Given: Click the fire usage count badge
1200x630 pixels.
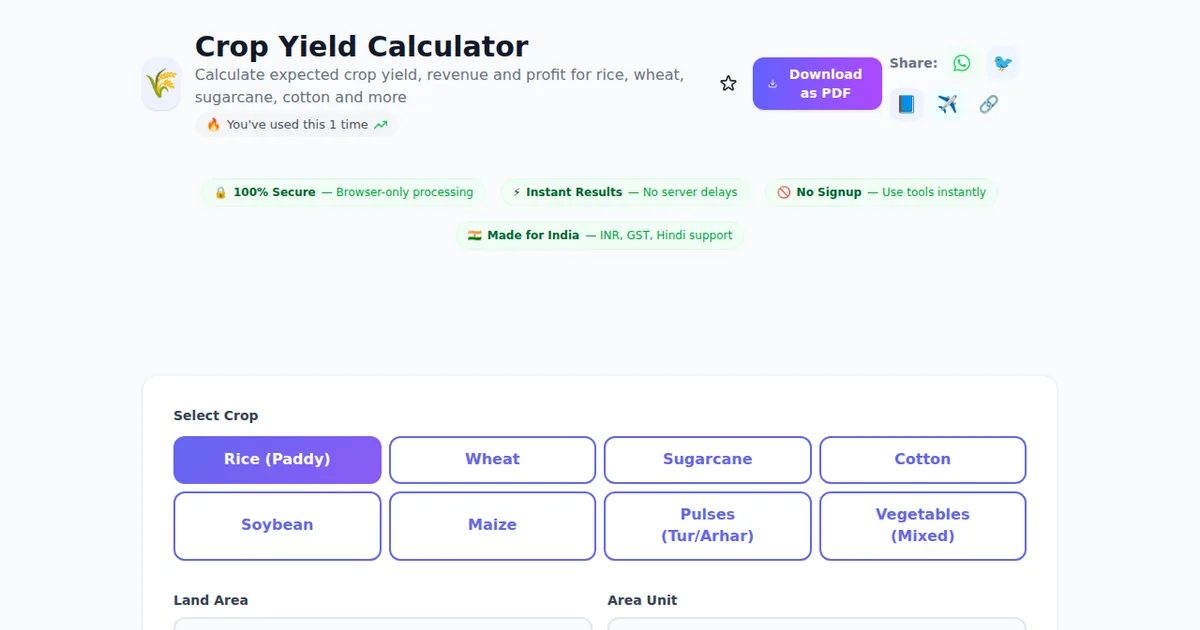Looking at the screenshot, I should pos(296,125).
